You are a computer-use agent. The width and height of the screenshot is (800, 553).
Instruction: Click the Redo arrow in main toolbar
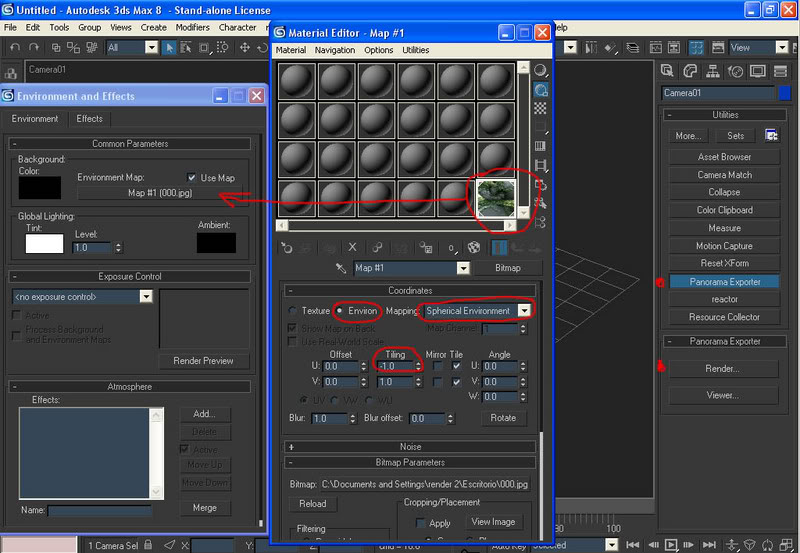tap(34, 47)
